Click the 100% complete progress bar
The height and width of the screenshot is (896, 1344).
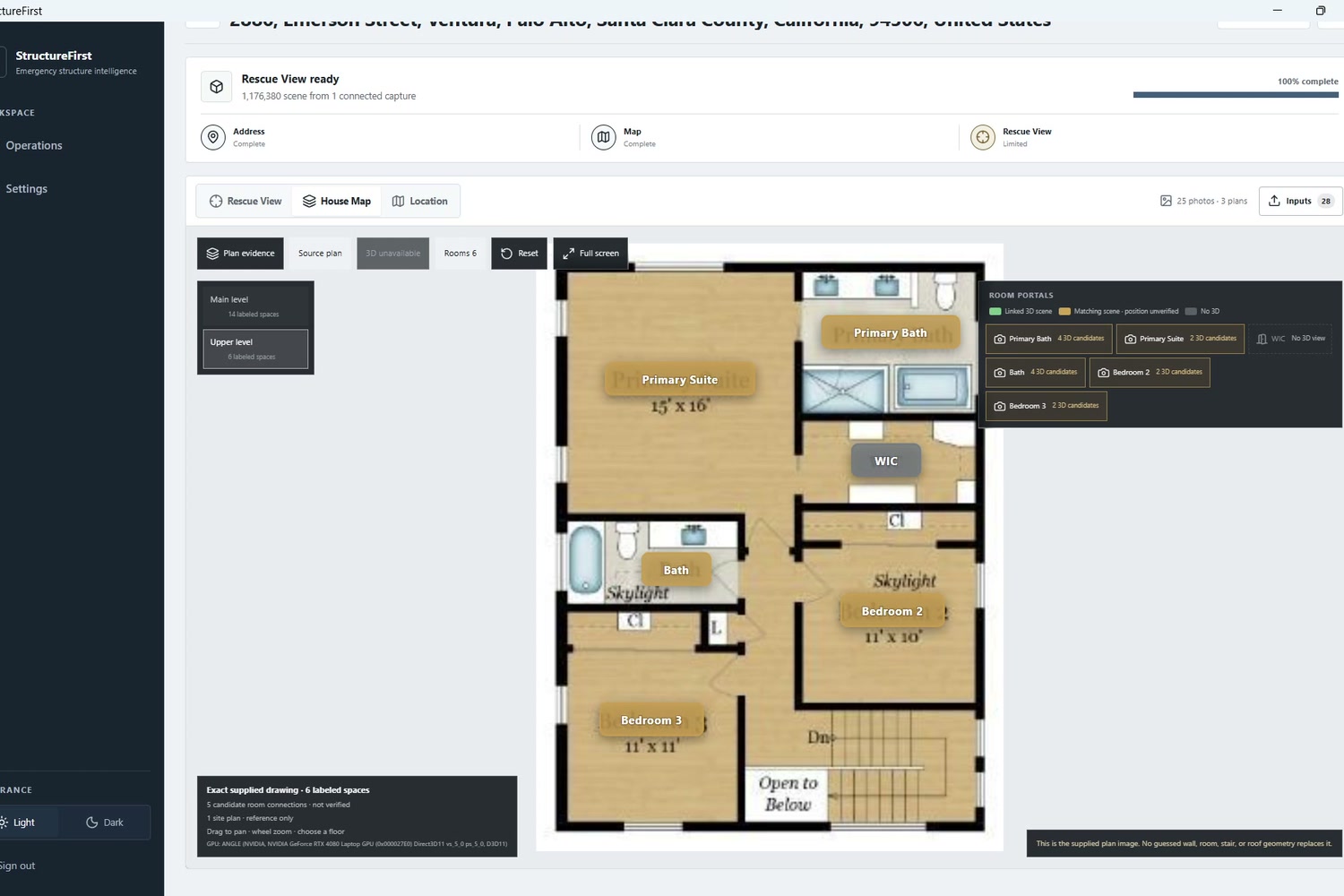click(1236, 95)
